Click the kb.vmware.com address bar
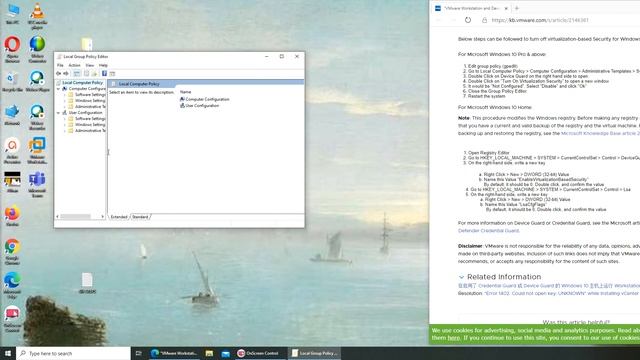Viewport: 640px width, 360px height. 540,20
